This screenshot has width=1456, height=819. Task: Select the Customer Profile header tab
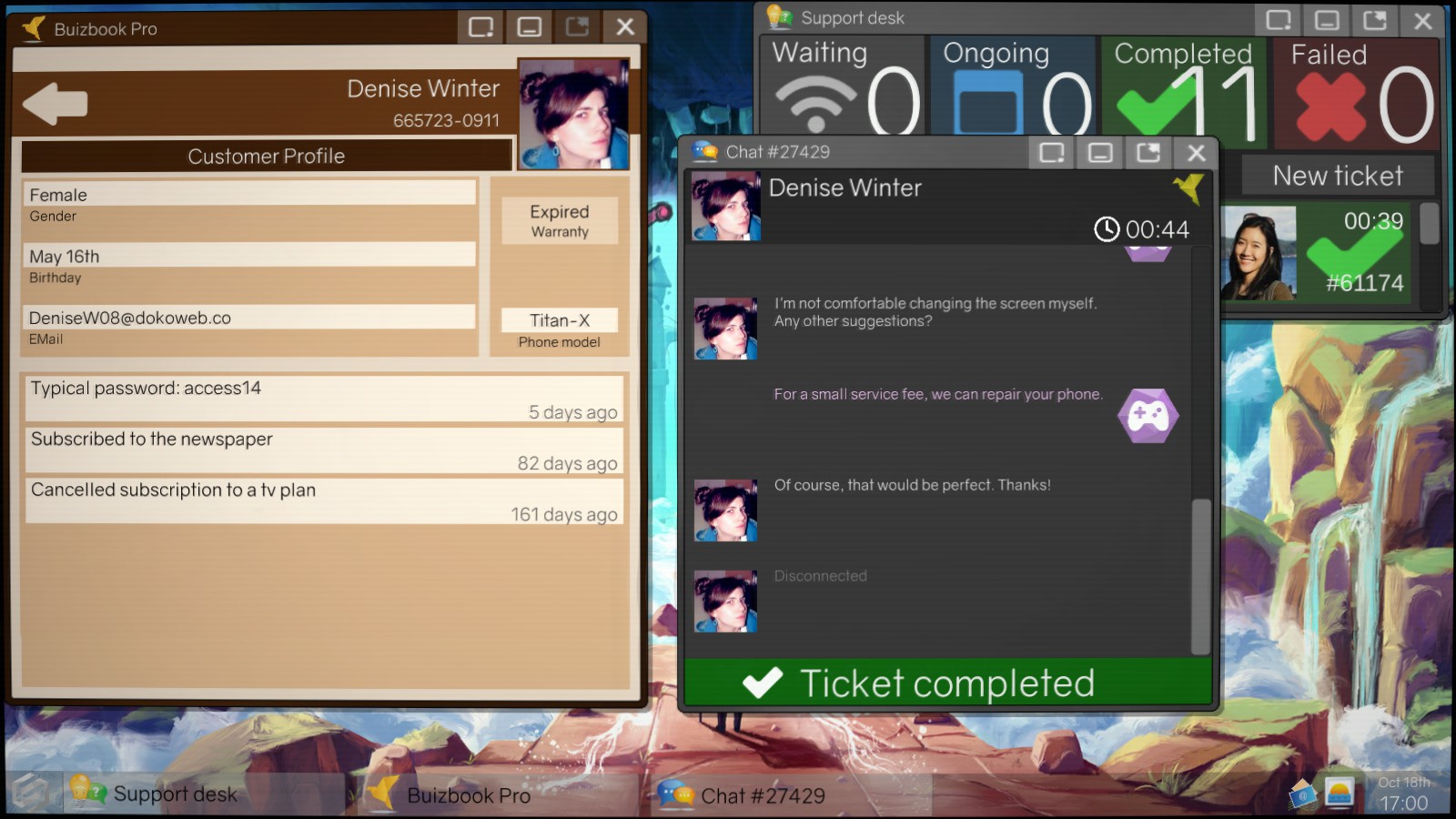click(266, 156)
